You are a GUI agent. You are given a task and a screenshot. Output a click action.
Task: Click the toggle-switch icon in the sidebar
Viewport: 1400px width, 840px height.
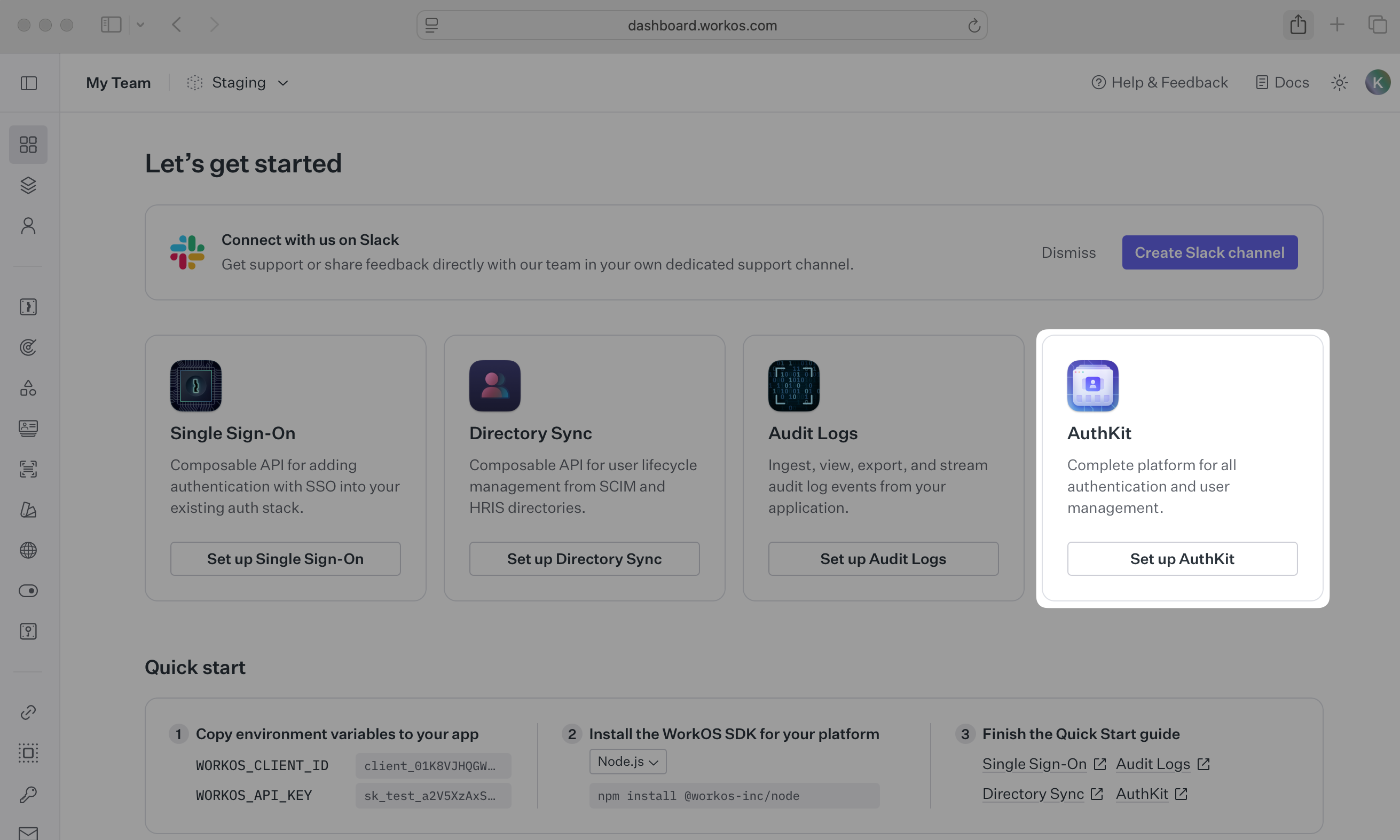click(28, 590)
